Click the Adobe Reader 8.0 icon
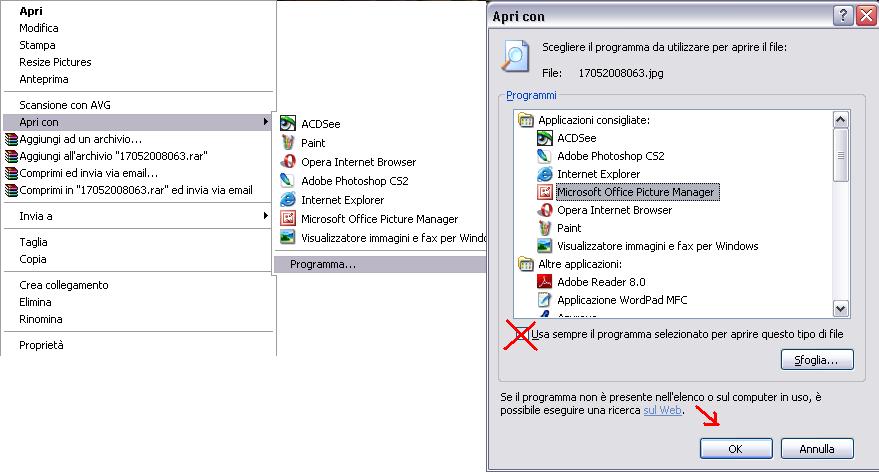This screenshot has width=879, height=472. [x=544, y=281]
